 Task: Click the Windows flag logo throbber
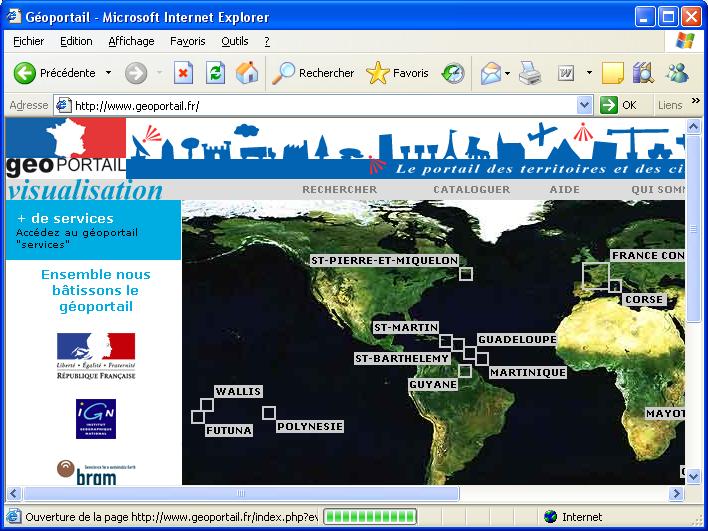(x=685, y=41)
